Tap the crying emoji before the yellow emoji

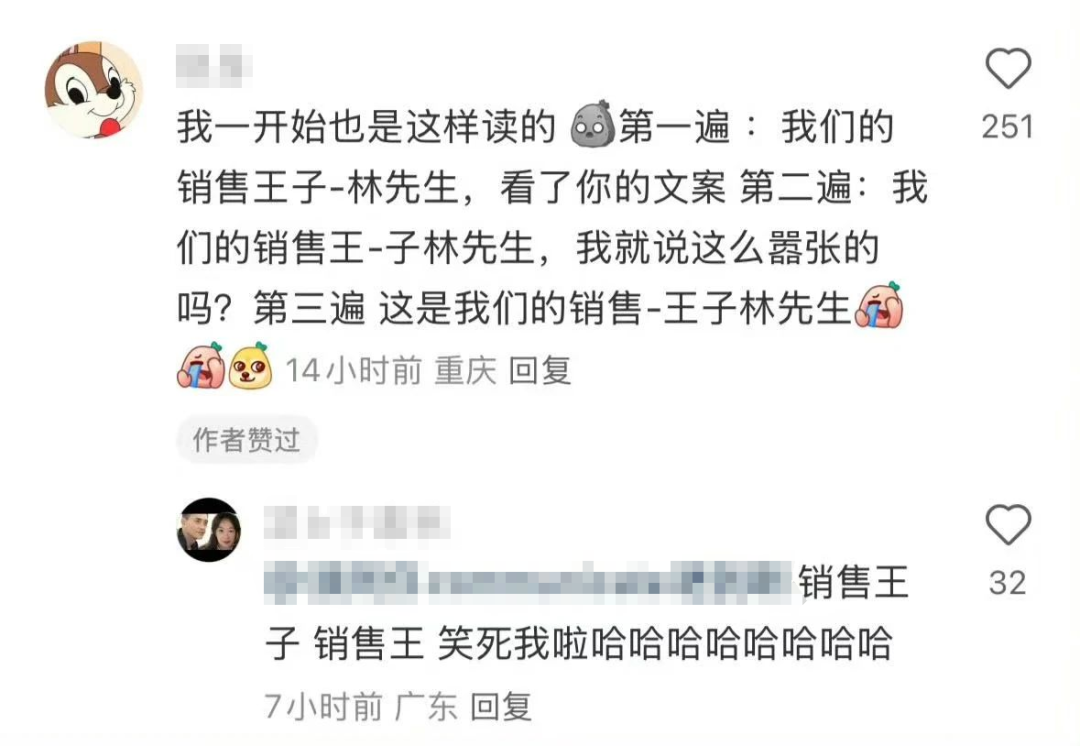pos(201,366)
